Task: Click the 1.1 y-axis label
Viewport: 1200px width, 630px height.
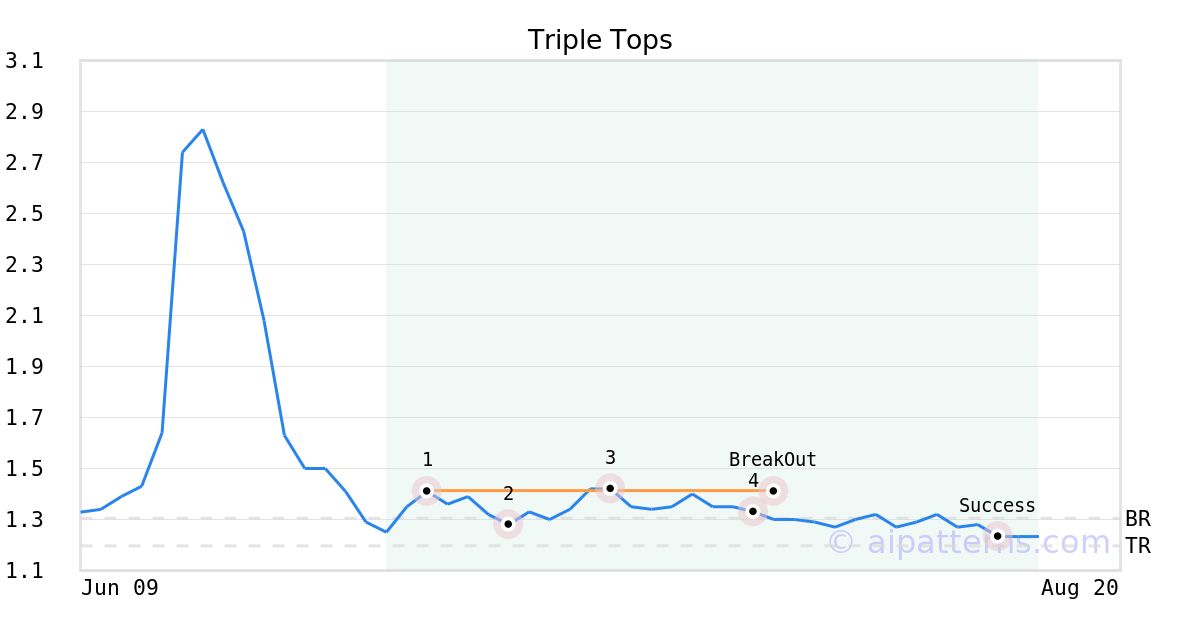Action: pos(24,571)
